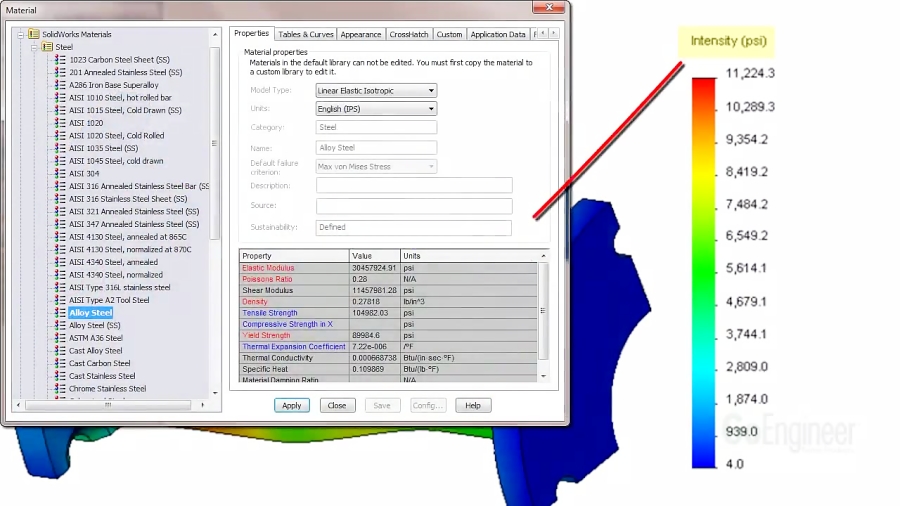Click material icon beside ASTM A36 Steel

60,338
